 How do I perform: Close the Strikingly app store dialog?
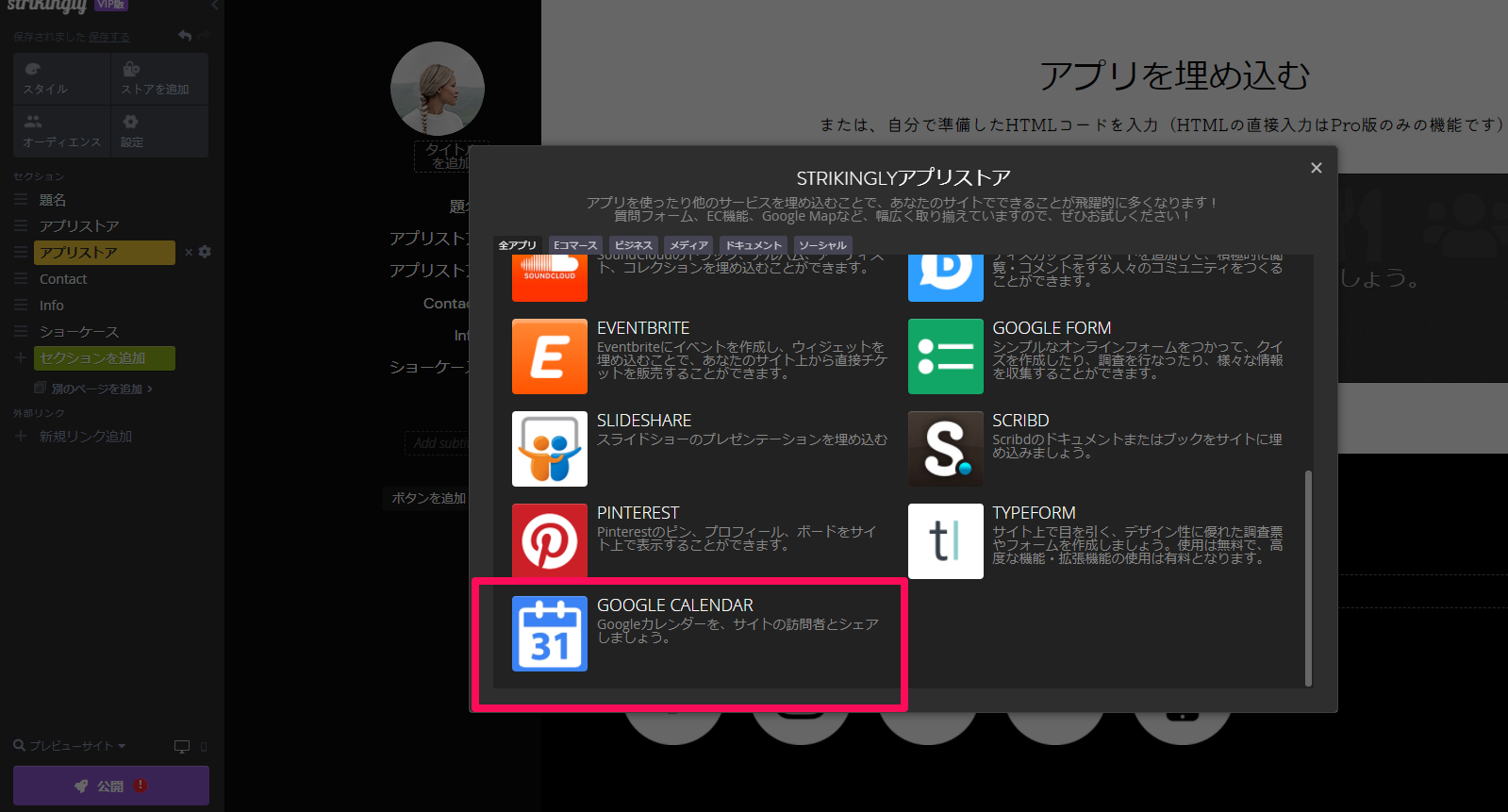(1316, 168)
